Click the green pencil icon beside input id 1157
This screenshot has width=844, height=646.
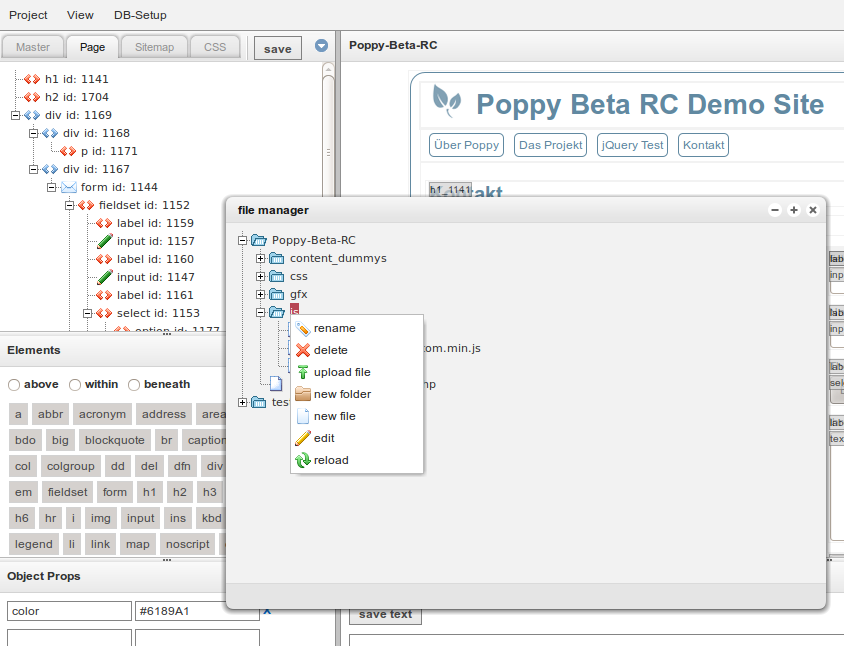(103, 241)
